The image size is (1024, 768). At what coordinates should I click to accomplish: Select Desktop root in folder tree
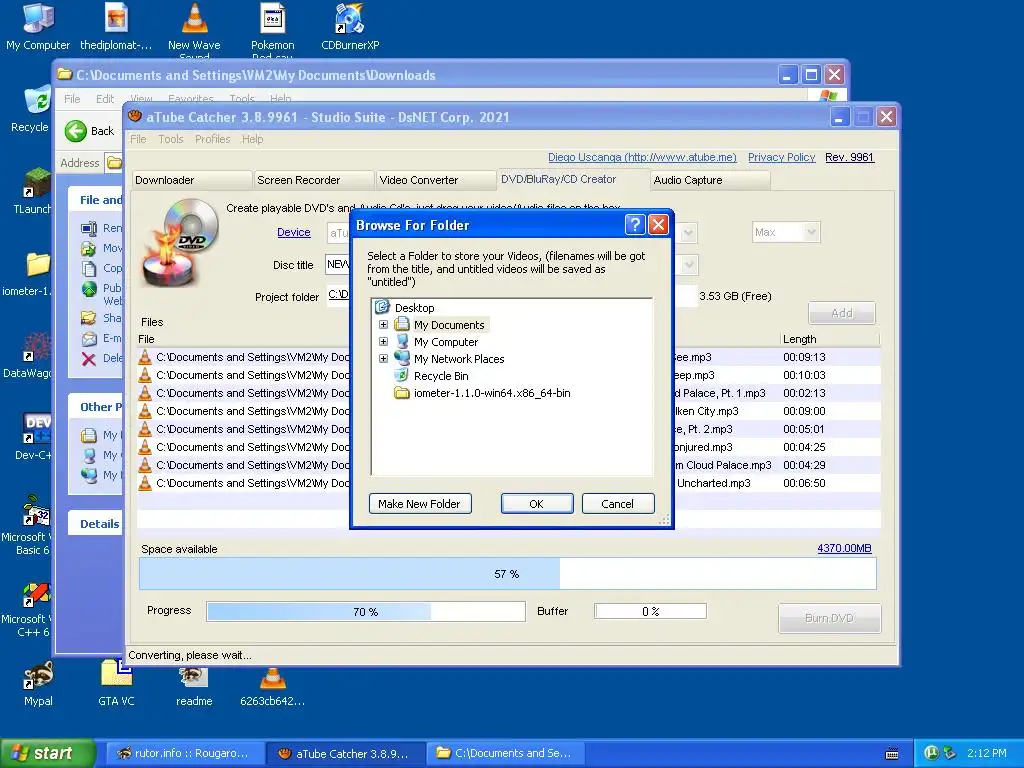[x=414, y=308]
